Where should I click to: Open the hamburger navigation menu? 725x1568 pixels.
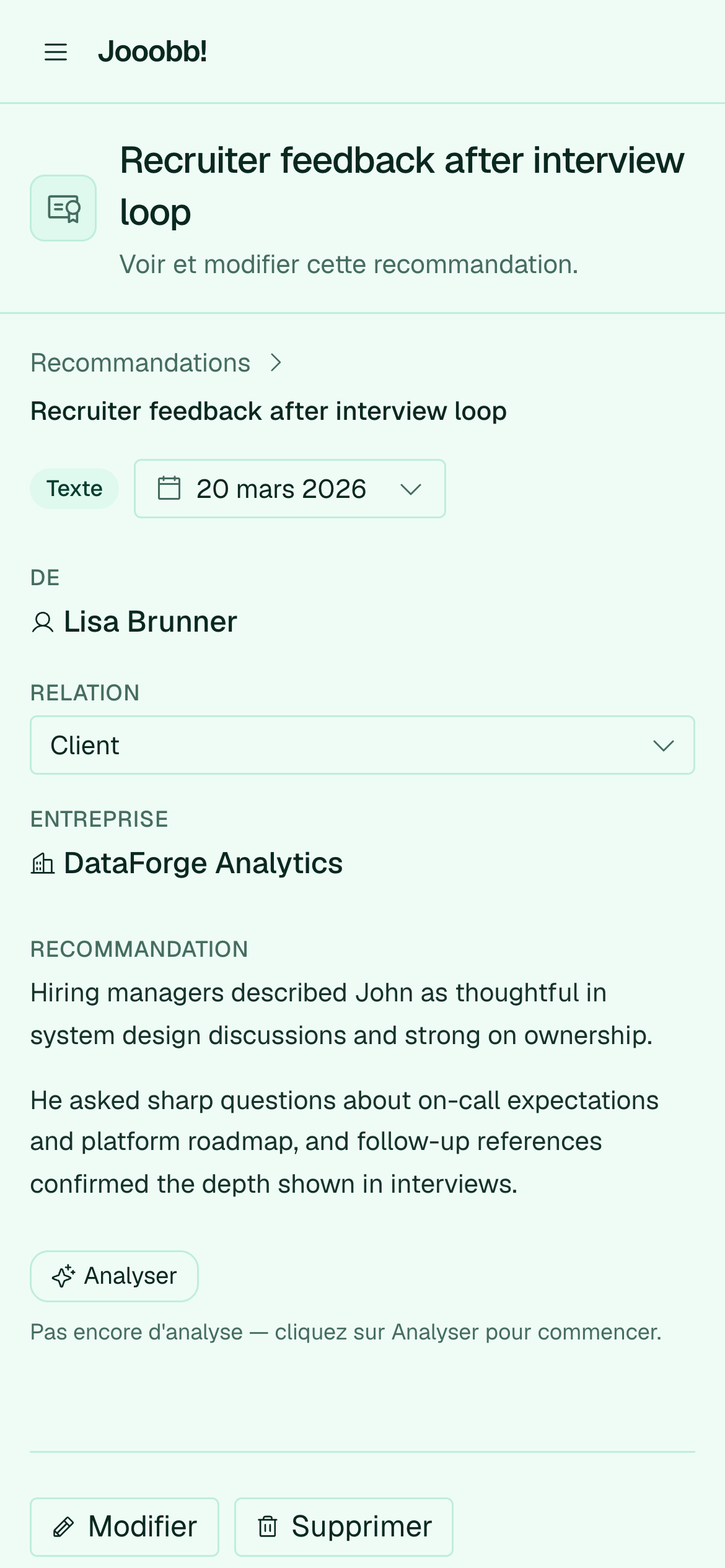[x=56, y=52]
